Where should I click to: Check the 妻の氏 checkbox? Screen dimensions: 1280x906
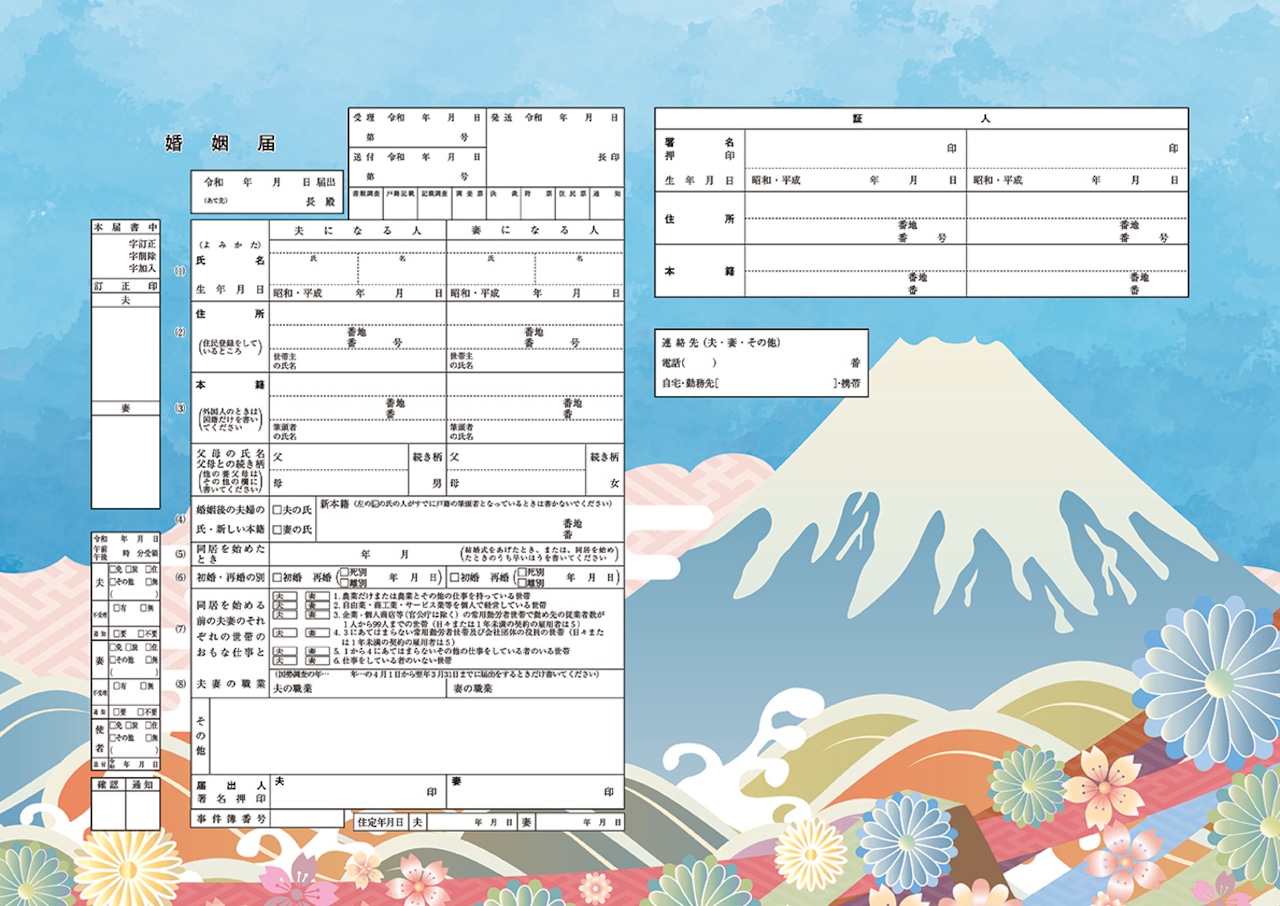point(277,529)
